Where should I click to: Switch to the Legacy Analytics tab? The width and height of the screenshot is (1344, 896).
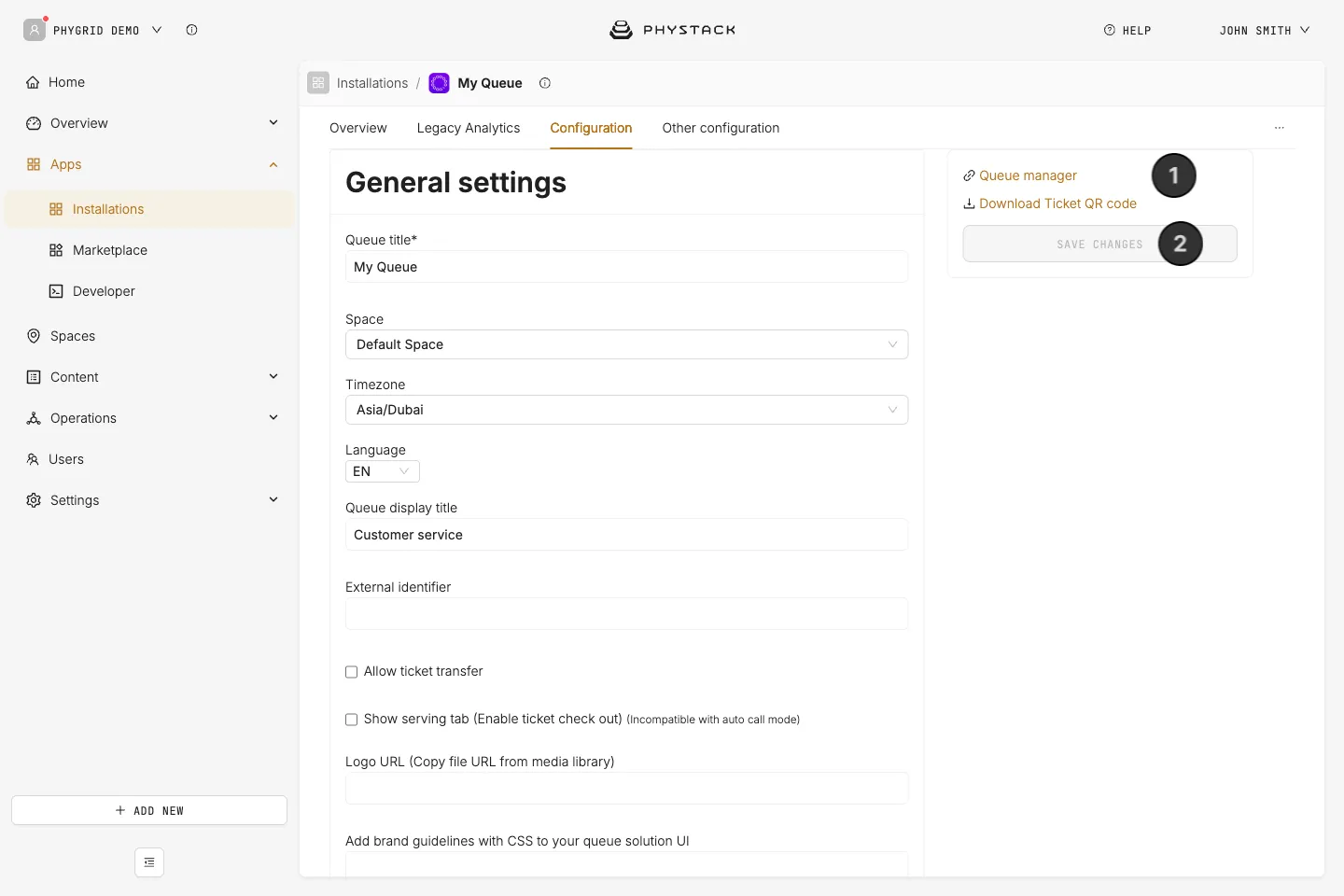(x=469, y=128)
